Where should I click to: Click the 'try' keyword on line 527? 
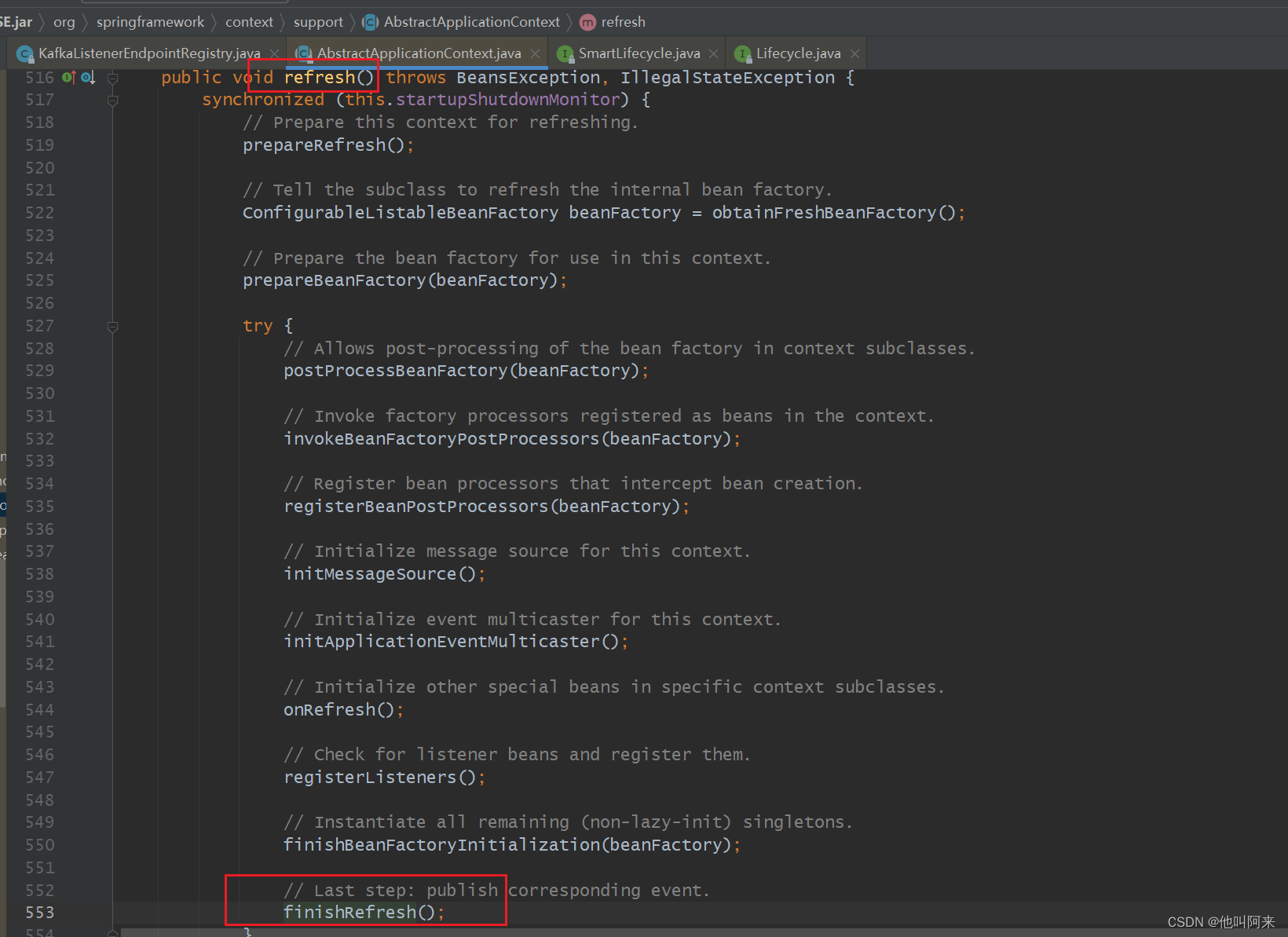258,326
